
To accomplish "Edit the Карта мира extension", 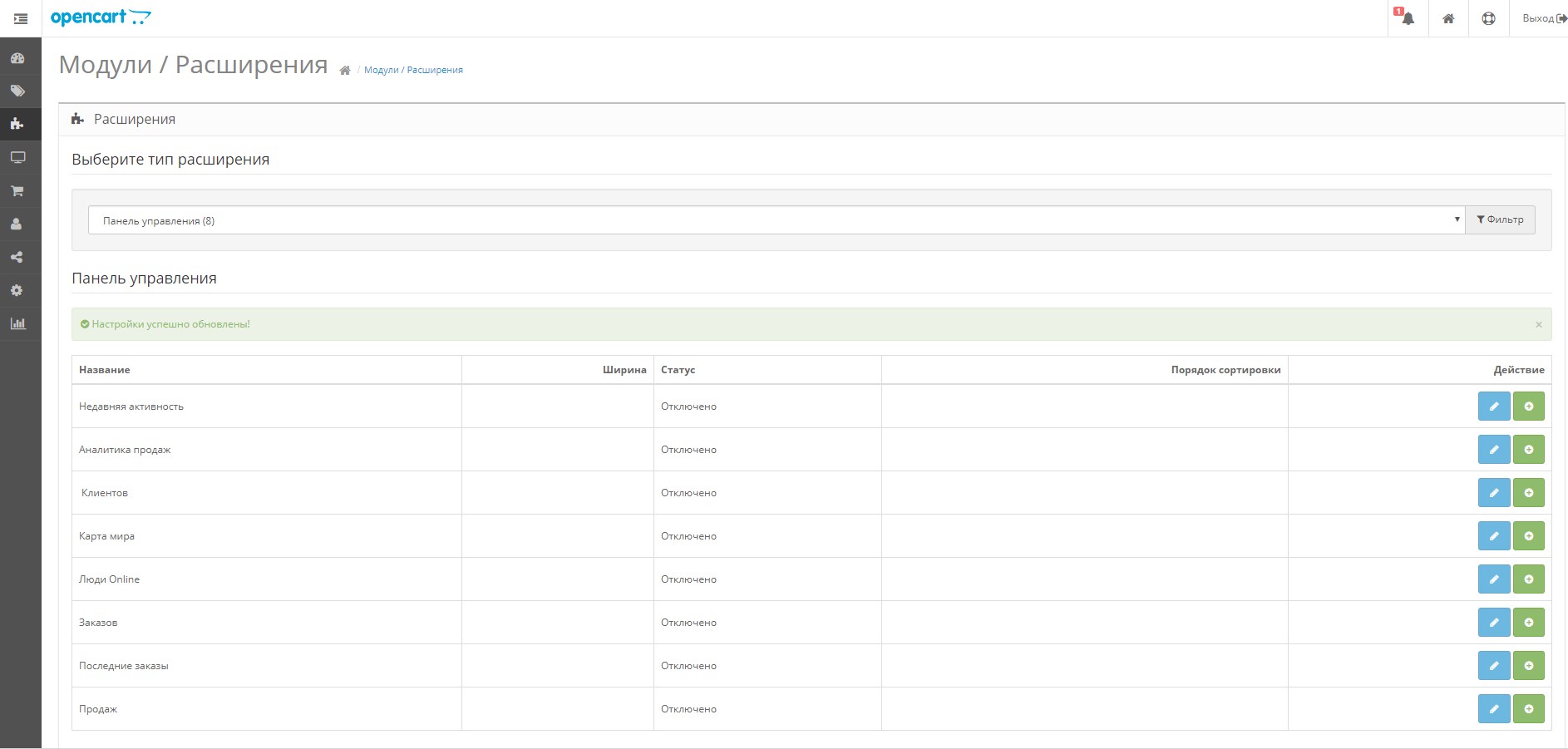I will pyautogui.click(x=1493, y=536).
